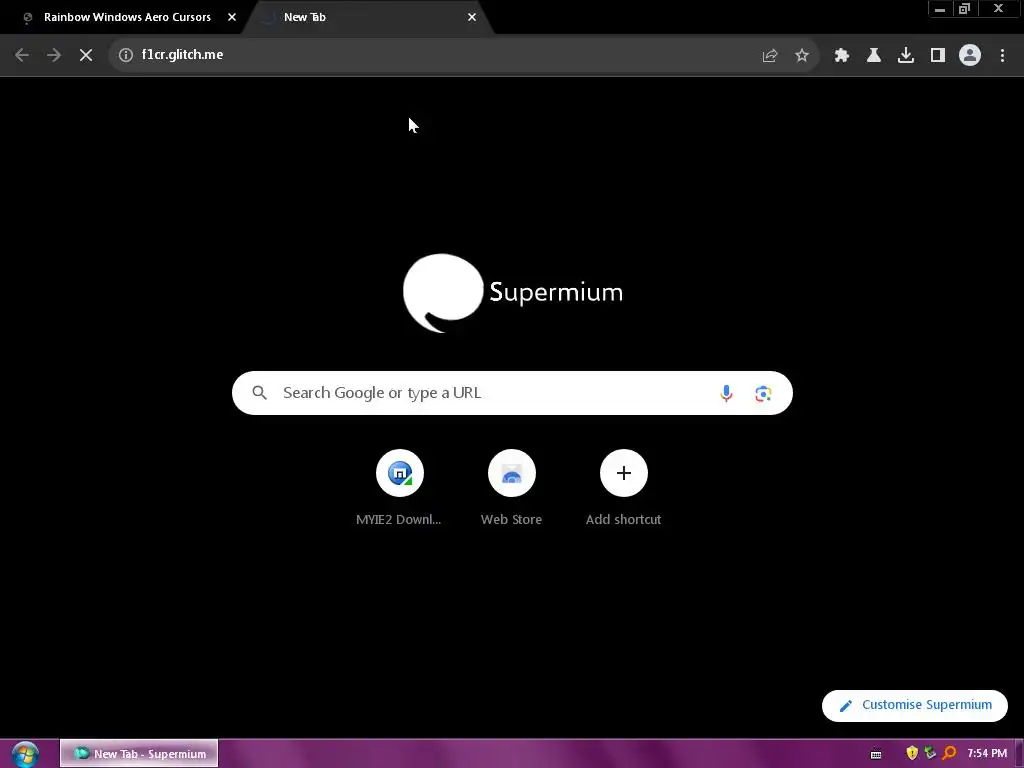Open the on-screen keyboard tray icon
Viewport: 1024px width, 768px height.
pos(876,754)
